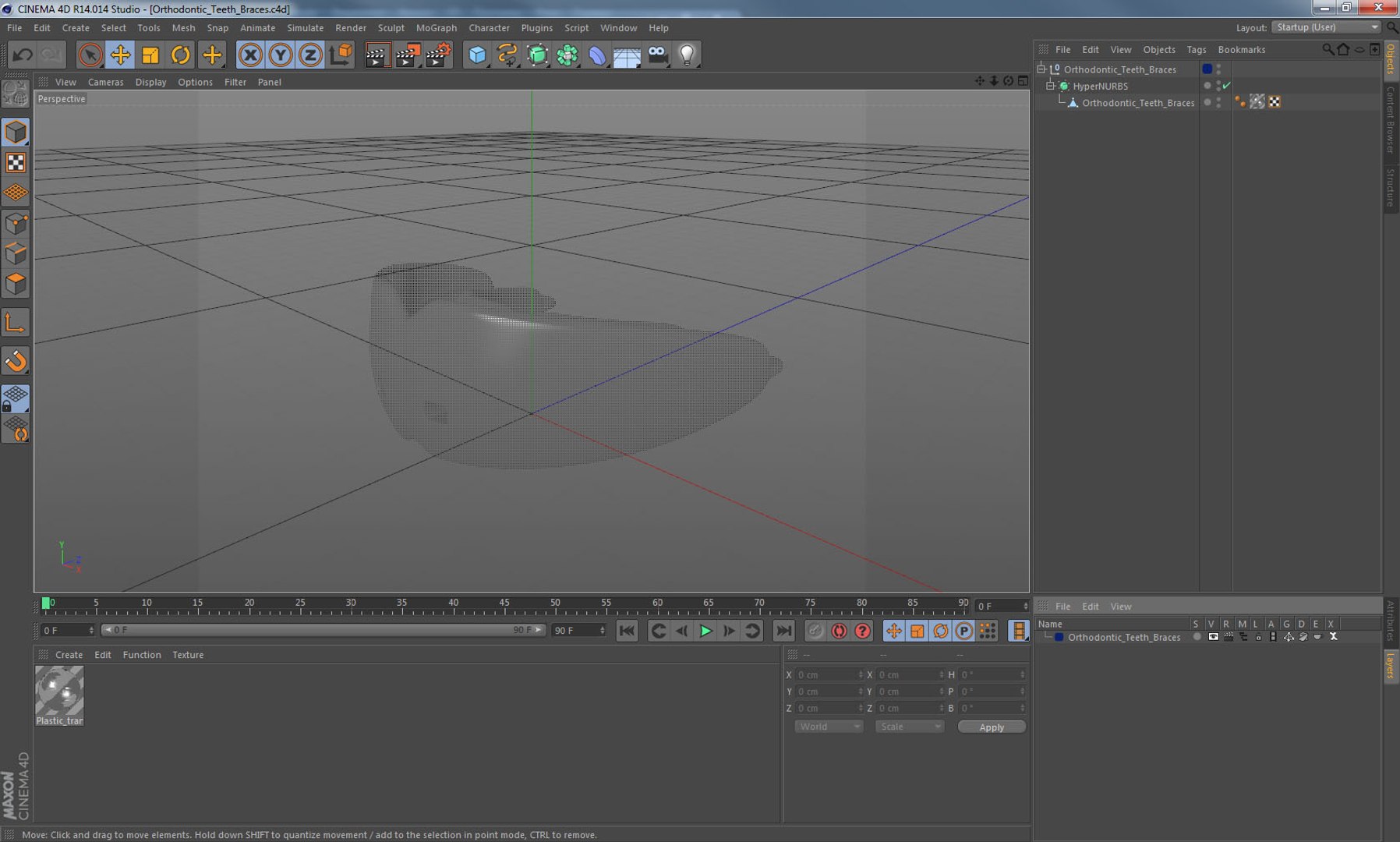Activate the Move tool in top toolbar
This screenshot has width=1400, height=842.
120,55
